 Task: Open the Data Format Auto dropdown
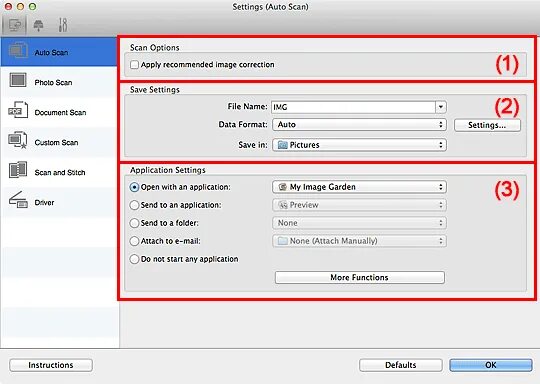tap(359, 125)
